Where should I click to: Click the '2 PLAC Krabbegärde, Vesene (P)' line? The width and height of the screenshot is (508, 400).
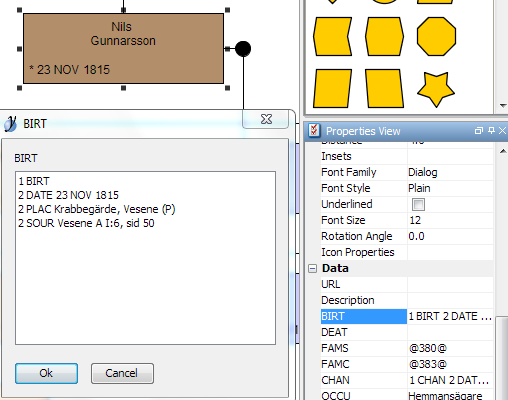click(x=97, y=209)
